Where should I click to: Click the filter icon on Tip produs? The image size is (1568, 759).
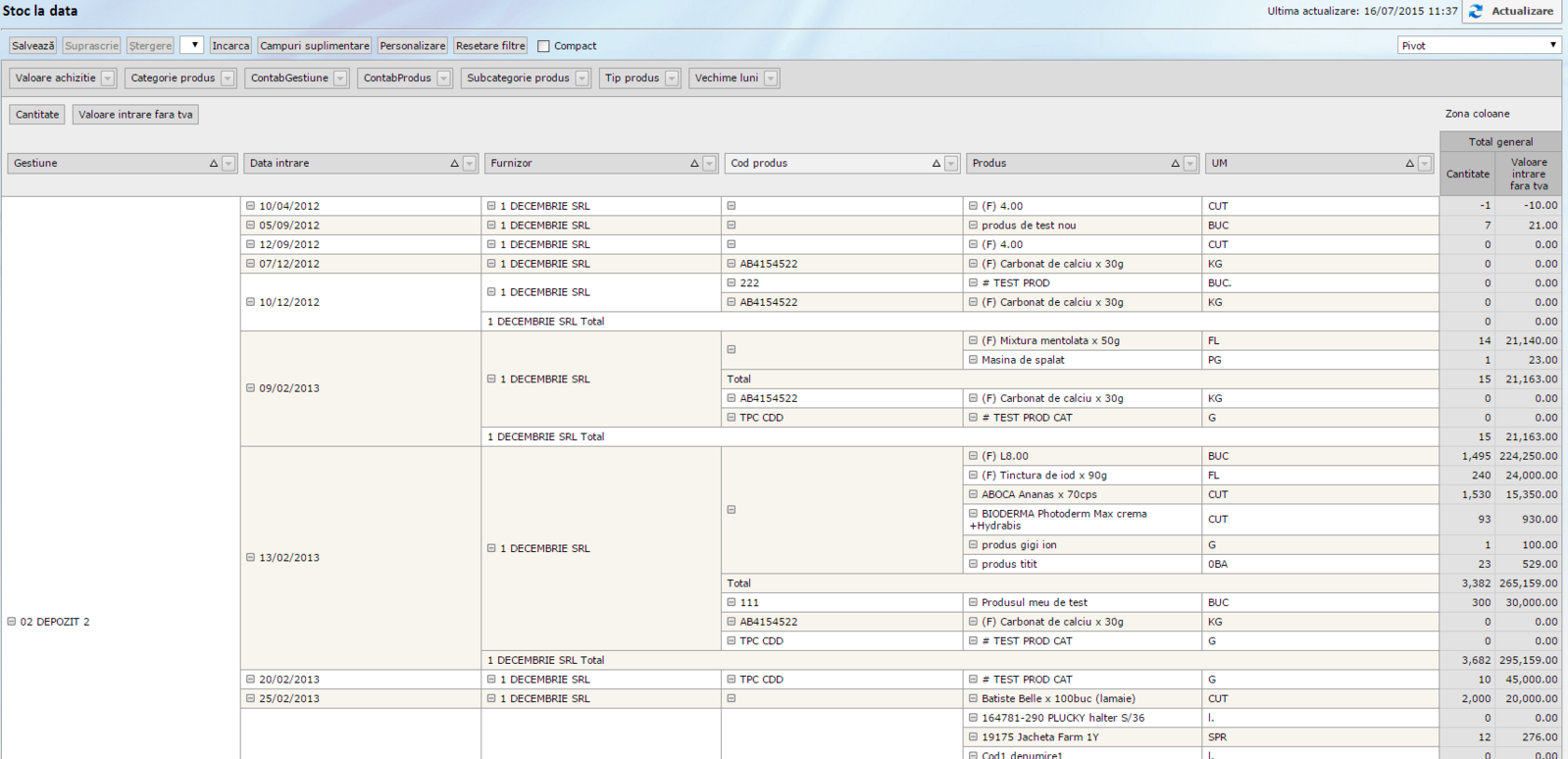pyautogui.click(x=672, y=78)
